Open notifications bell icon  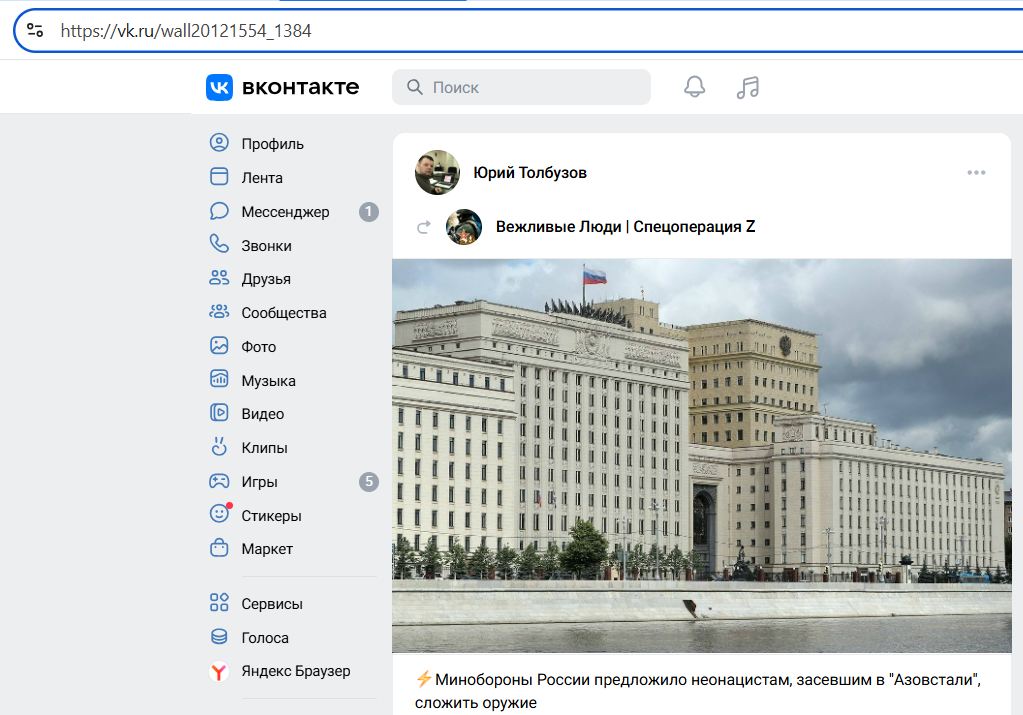click(x=694, y=87)
